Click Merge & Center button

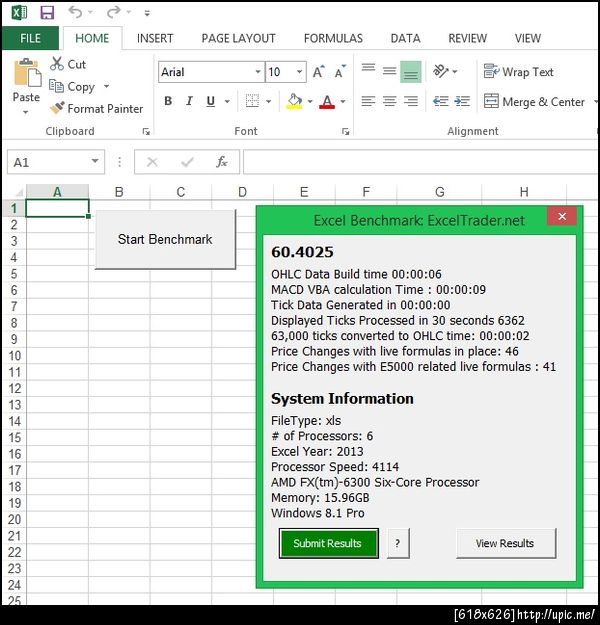pyautogui.click(x=534, y=102)
